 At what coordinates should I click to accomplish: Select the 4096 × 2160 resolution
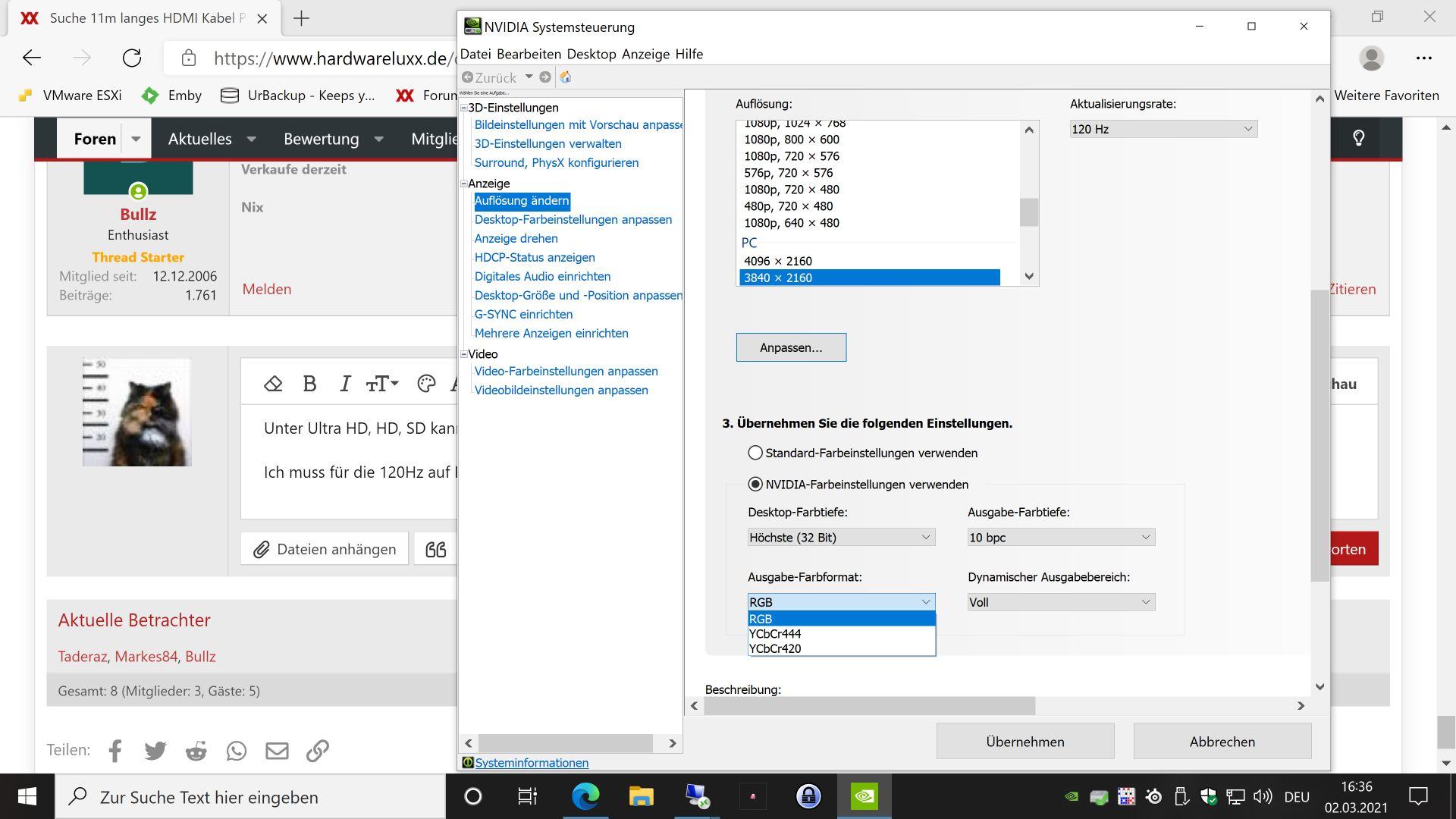869,261
